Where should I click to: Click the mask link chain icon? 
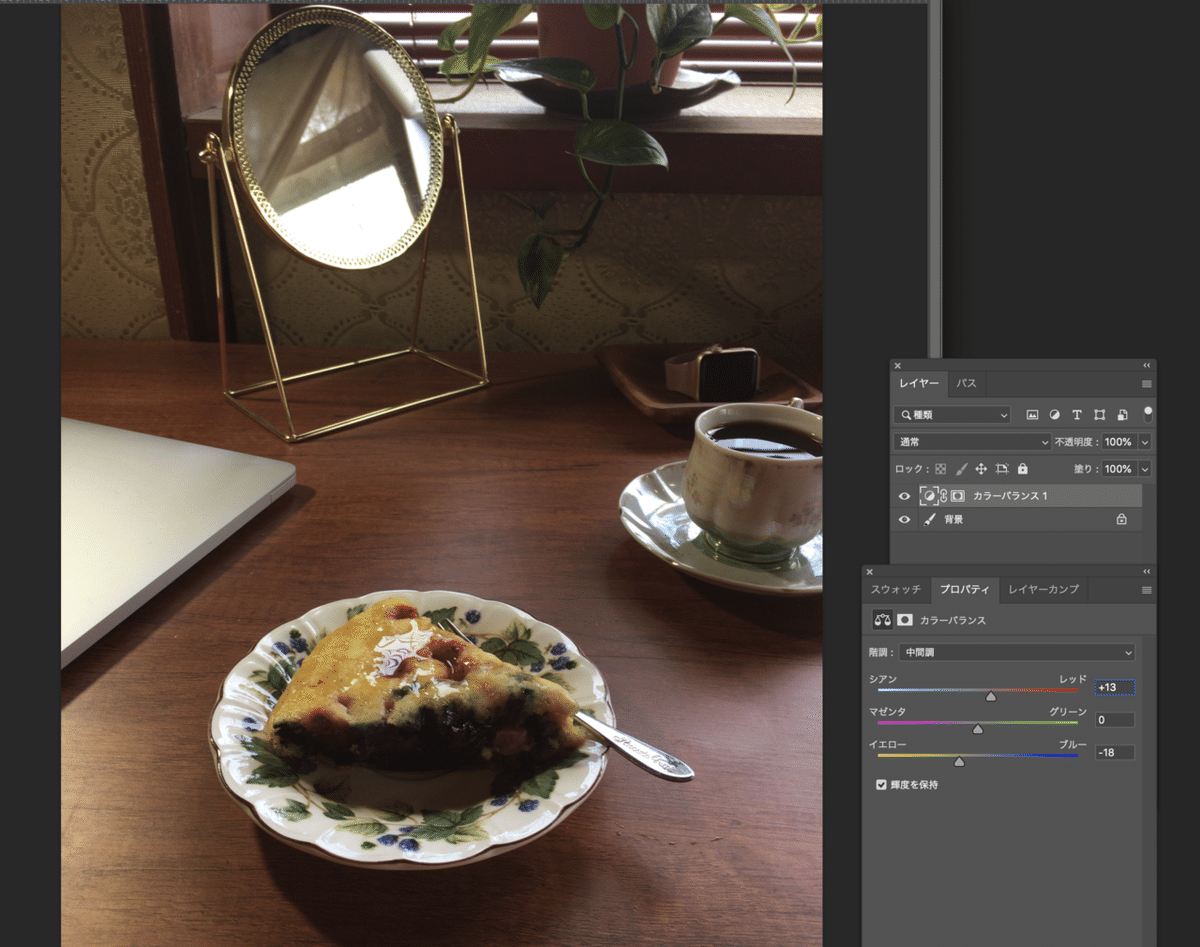pos(943,496)
